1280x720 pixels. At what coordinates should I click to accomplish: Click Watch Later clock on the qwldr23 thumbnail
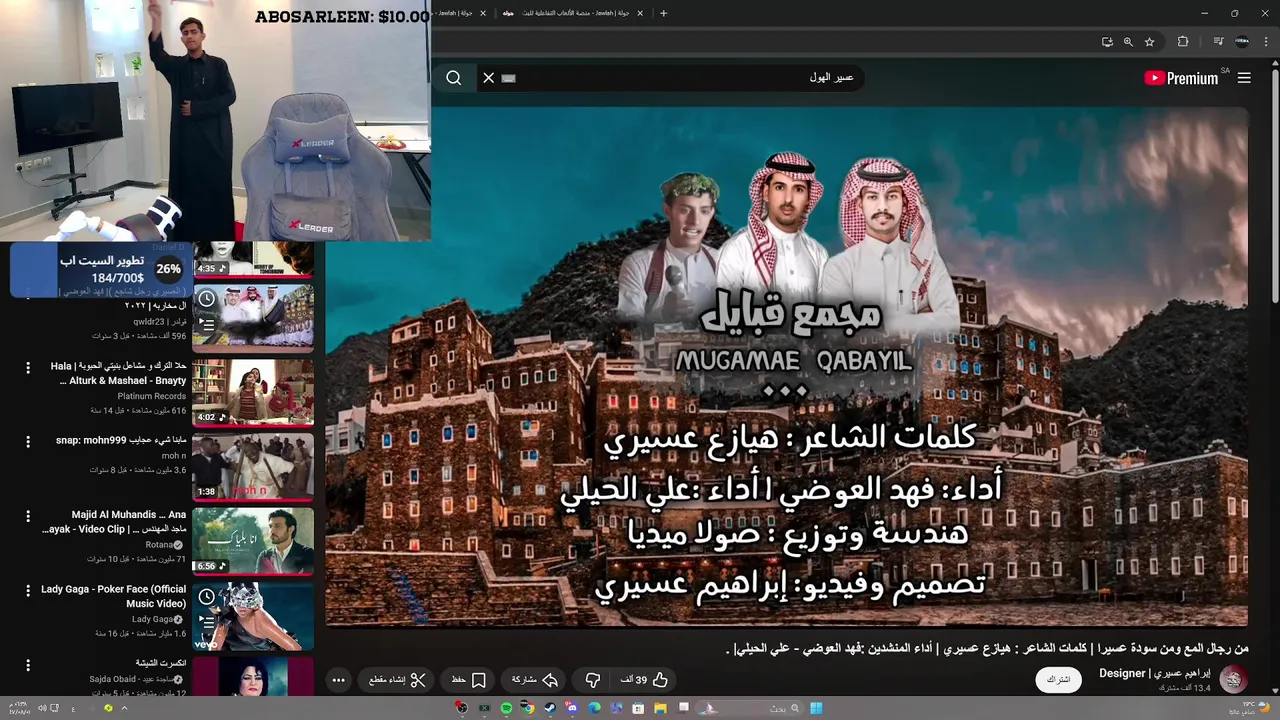click(x=206, y=298)
